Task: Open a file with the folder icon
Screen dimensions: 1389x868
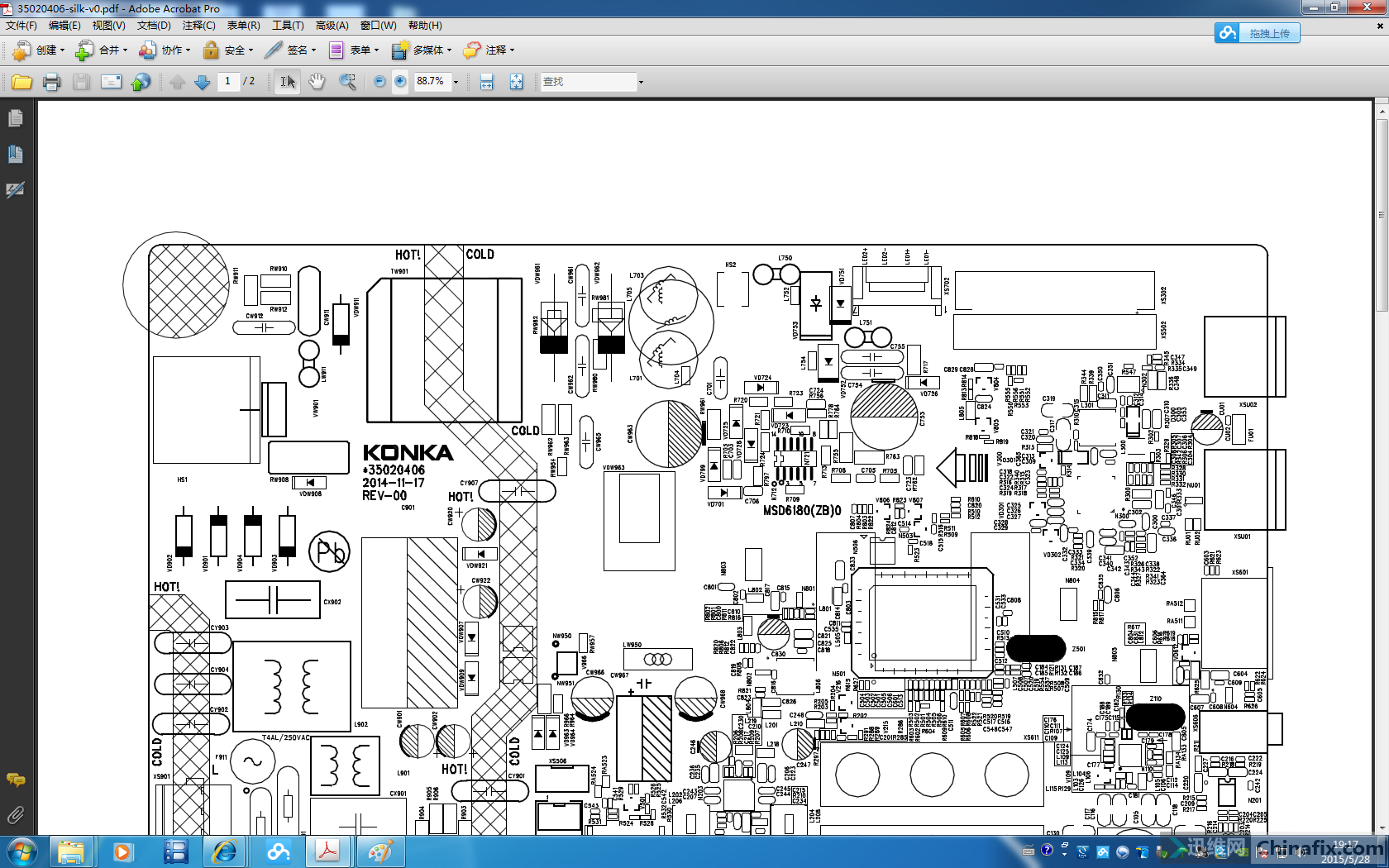Action: tap(21, 82)
